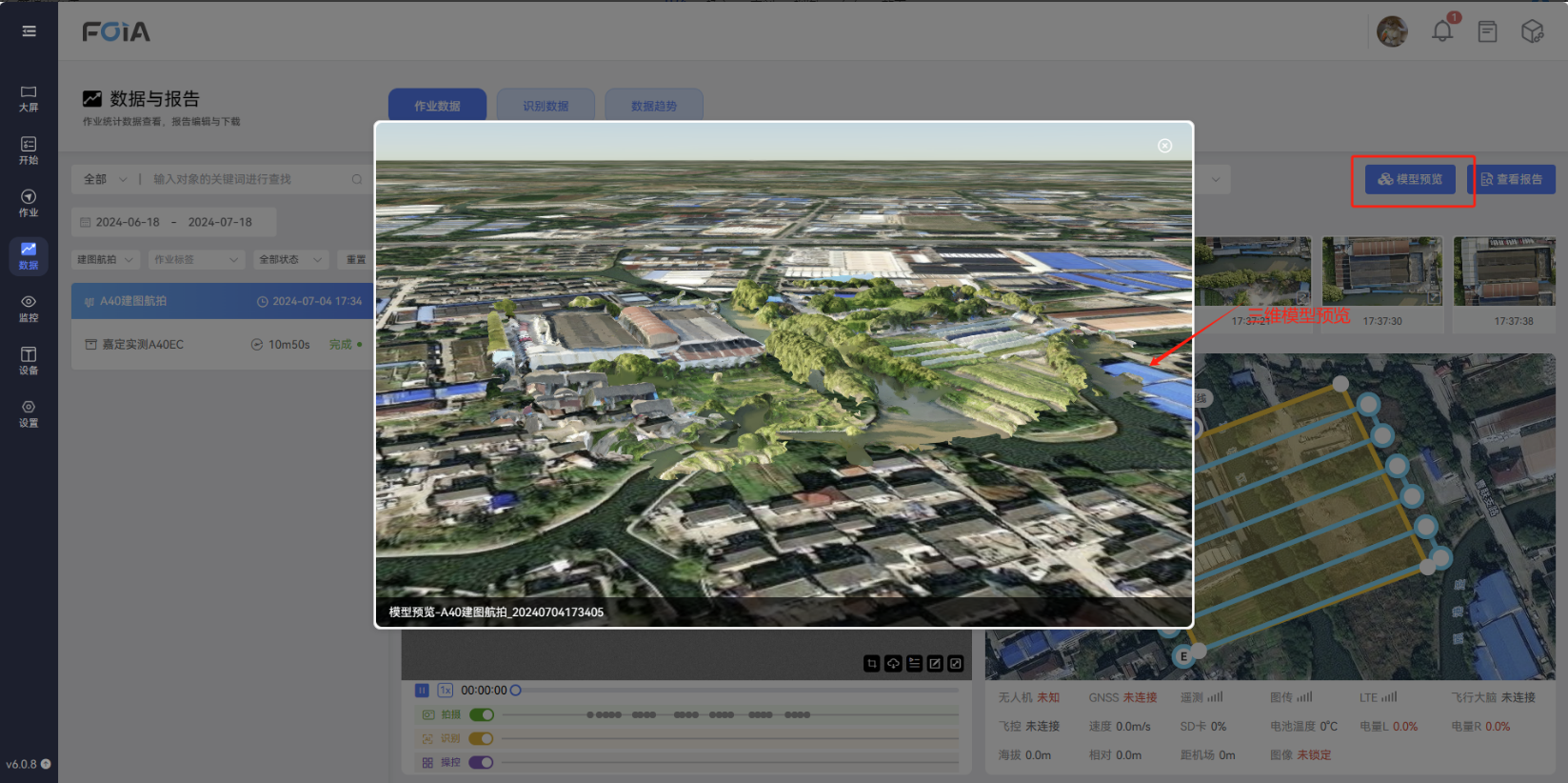
Task: Open the 设备 devices section in the sidebar
Action: 29,360
